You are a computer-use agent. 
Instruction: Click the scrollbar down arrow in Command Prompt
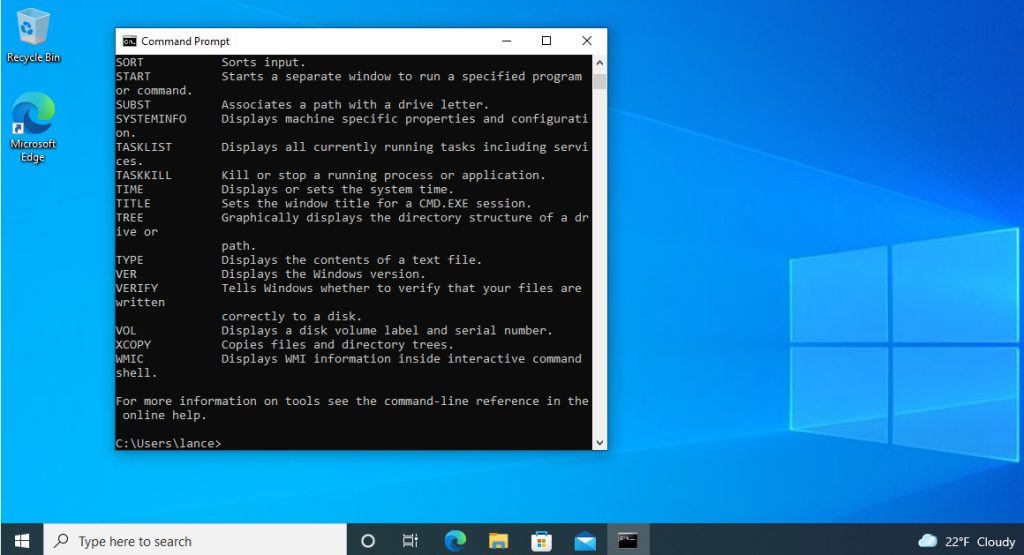coord(600,443)
